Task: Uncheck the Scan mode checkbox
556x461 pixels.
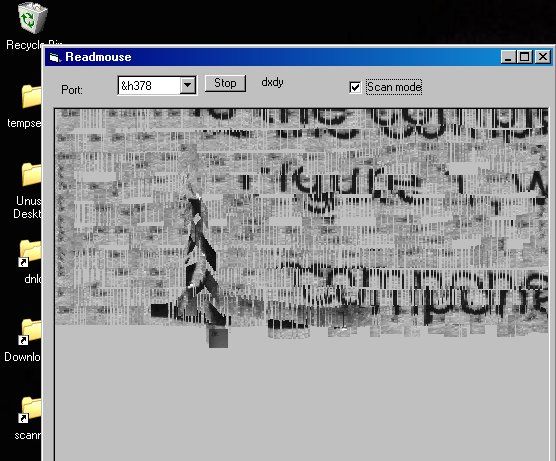Action: click(355, 87)
